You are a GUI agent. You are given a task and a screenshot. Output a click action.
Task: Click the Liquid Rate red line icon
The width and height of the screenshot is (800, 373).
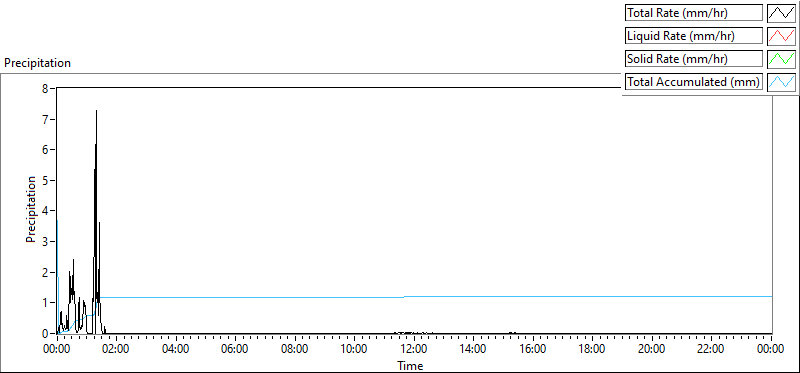[x=782, y=36]
